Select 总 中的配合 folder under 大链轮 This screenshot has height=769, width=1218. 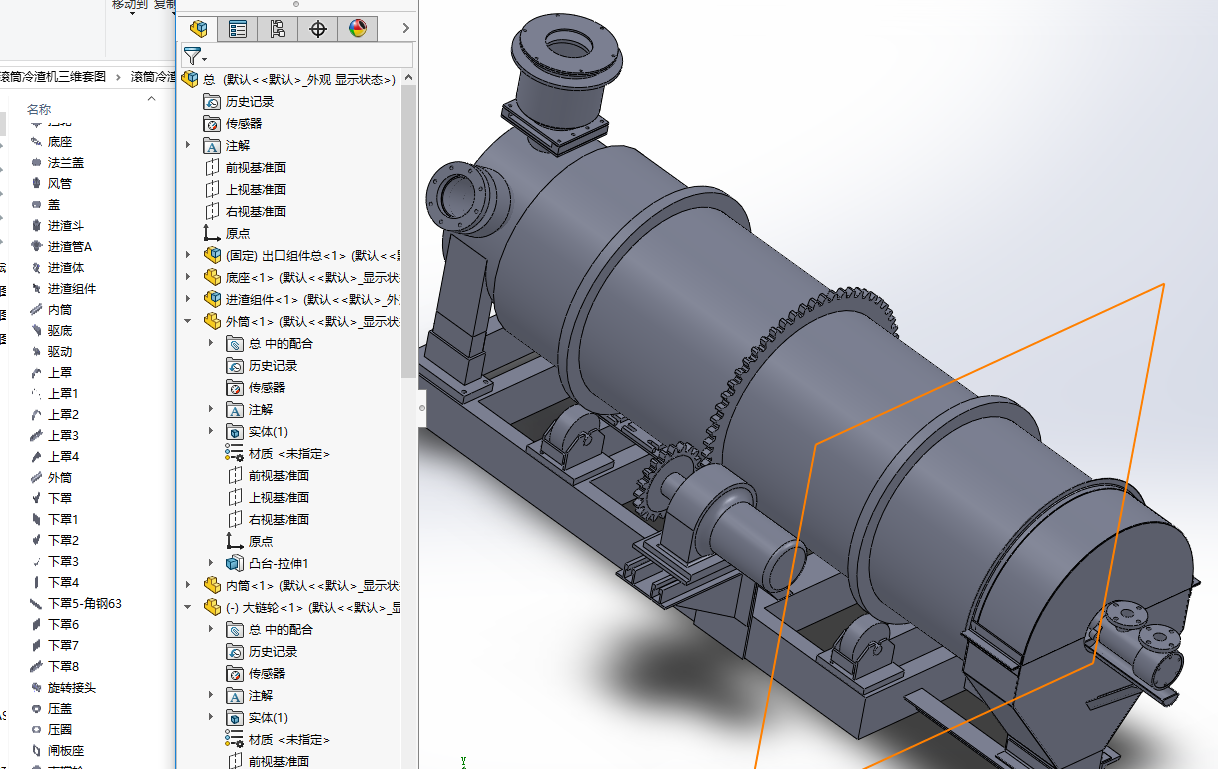coord(280,629)
